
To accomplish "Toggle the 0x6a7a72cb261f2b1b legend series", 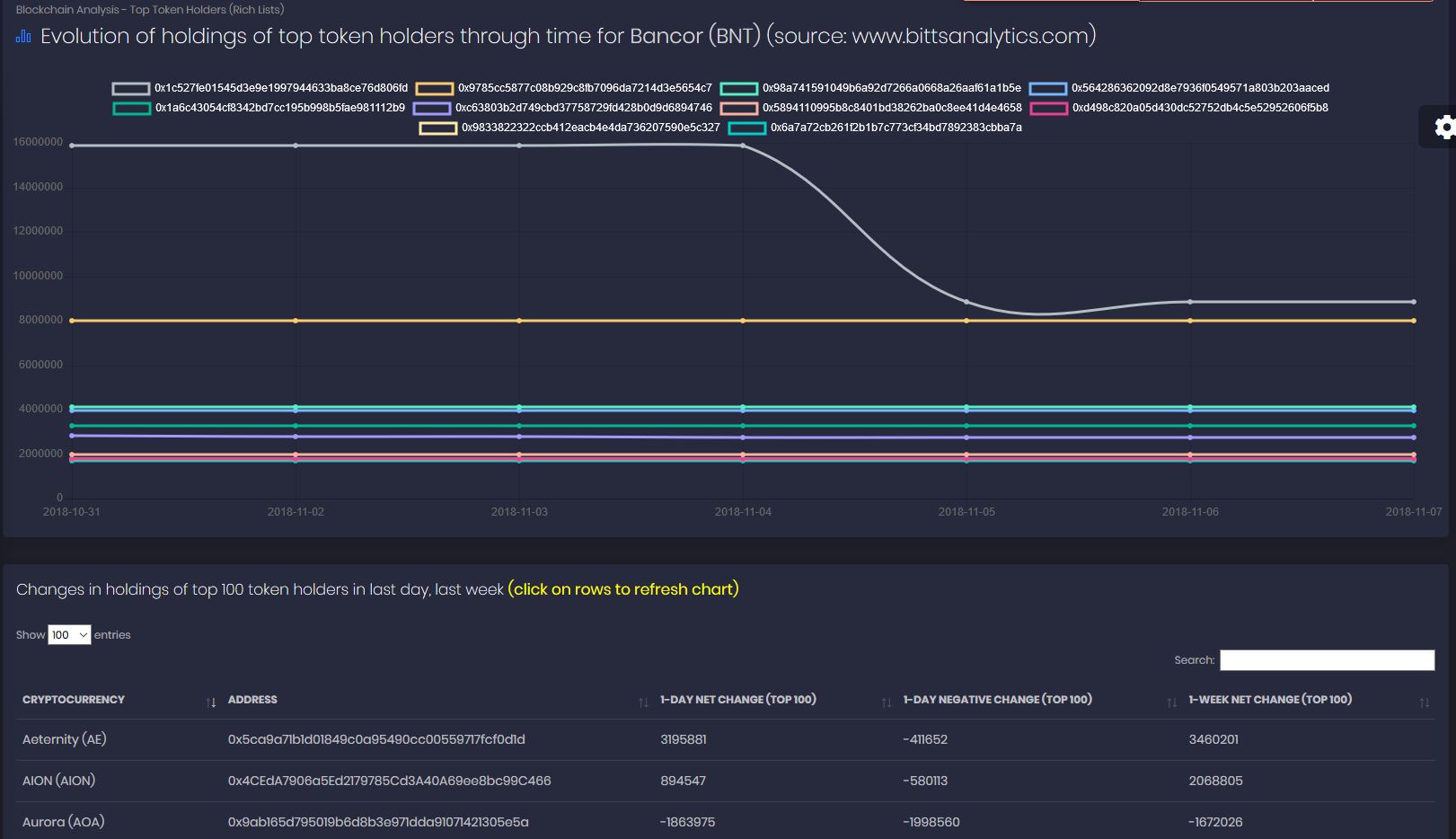I will tap(876, 128).
